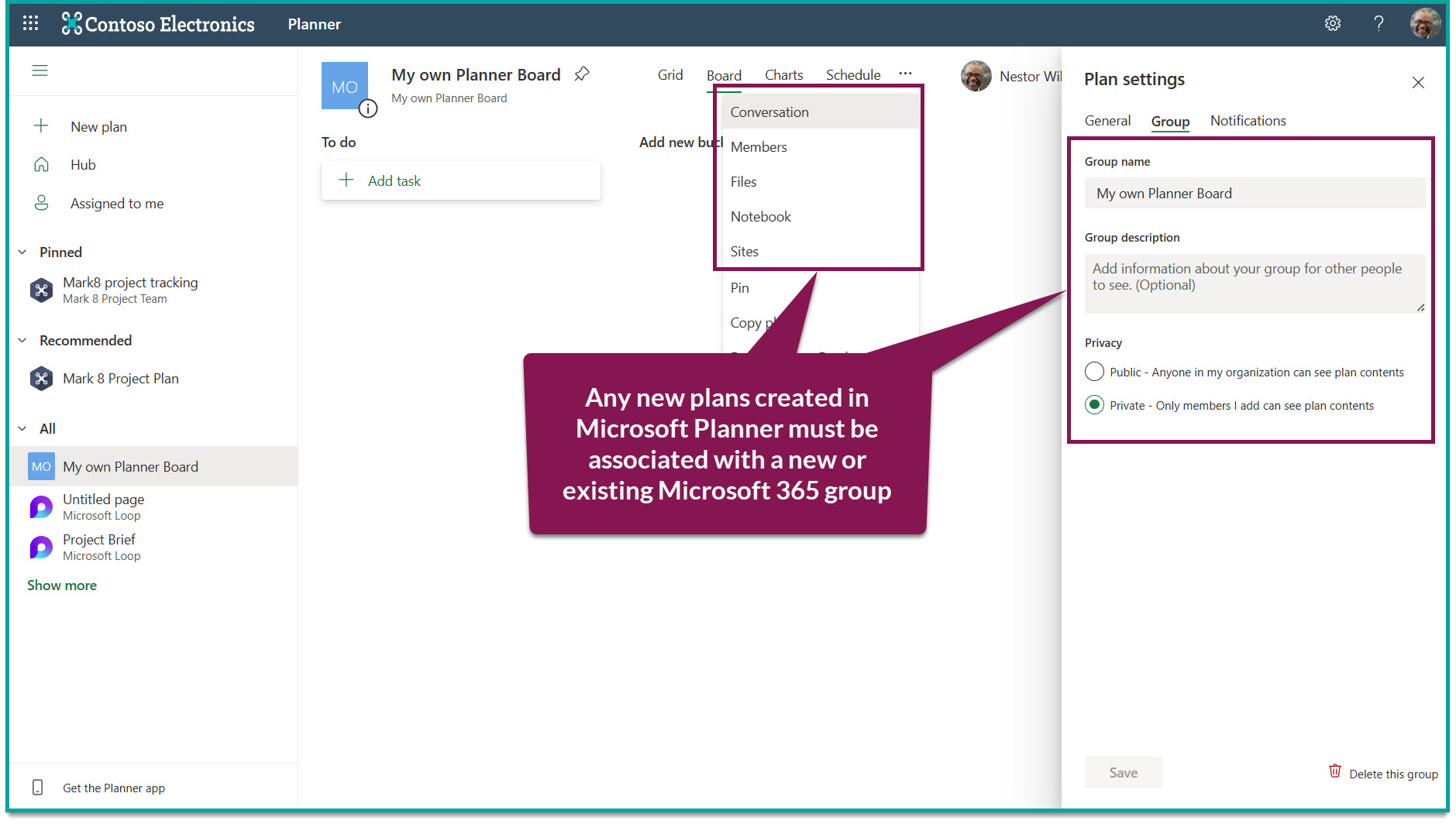Click the MO icon in the sidebar list
The image size is (1456, 824).
point(41,466)
